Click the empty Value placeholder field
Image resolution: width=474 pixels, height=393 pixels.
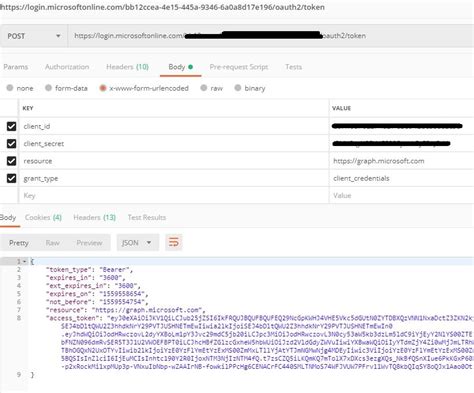click(x=402, y=196)
